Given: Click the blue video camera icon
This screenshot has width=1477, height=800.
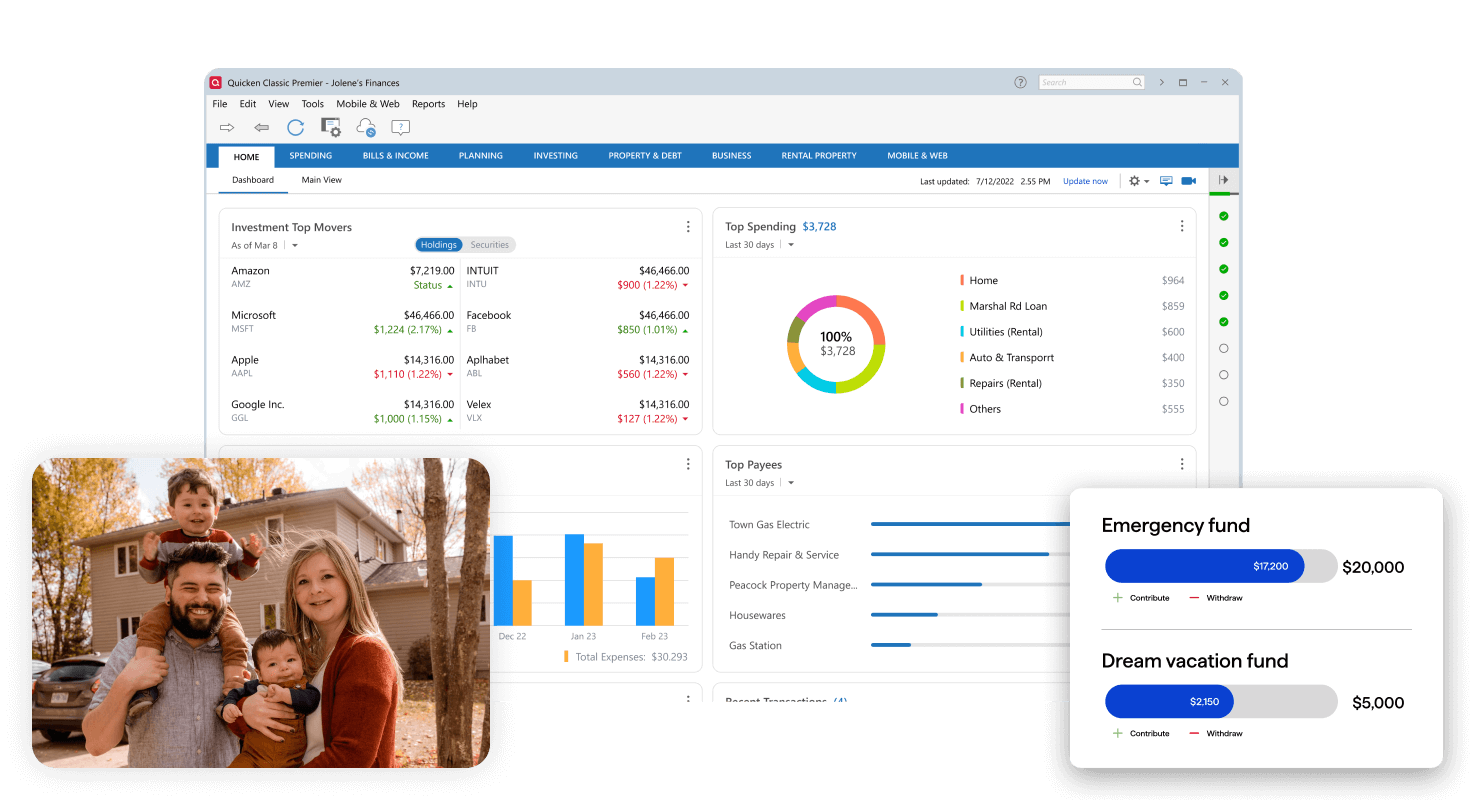Looking at the screenshot, I should click(1188, 181).
